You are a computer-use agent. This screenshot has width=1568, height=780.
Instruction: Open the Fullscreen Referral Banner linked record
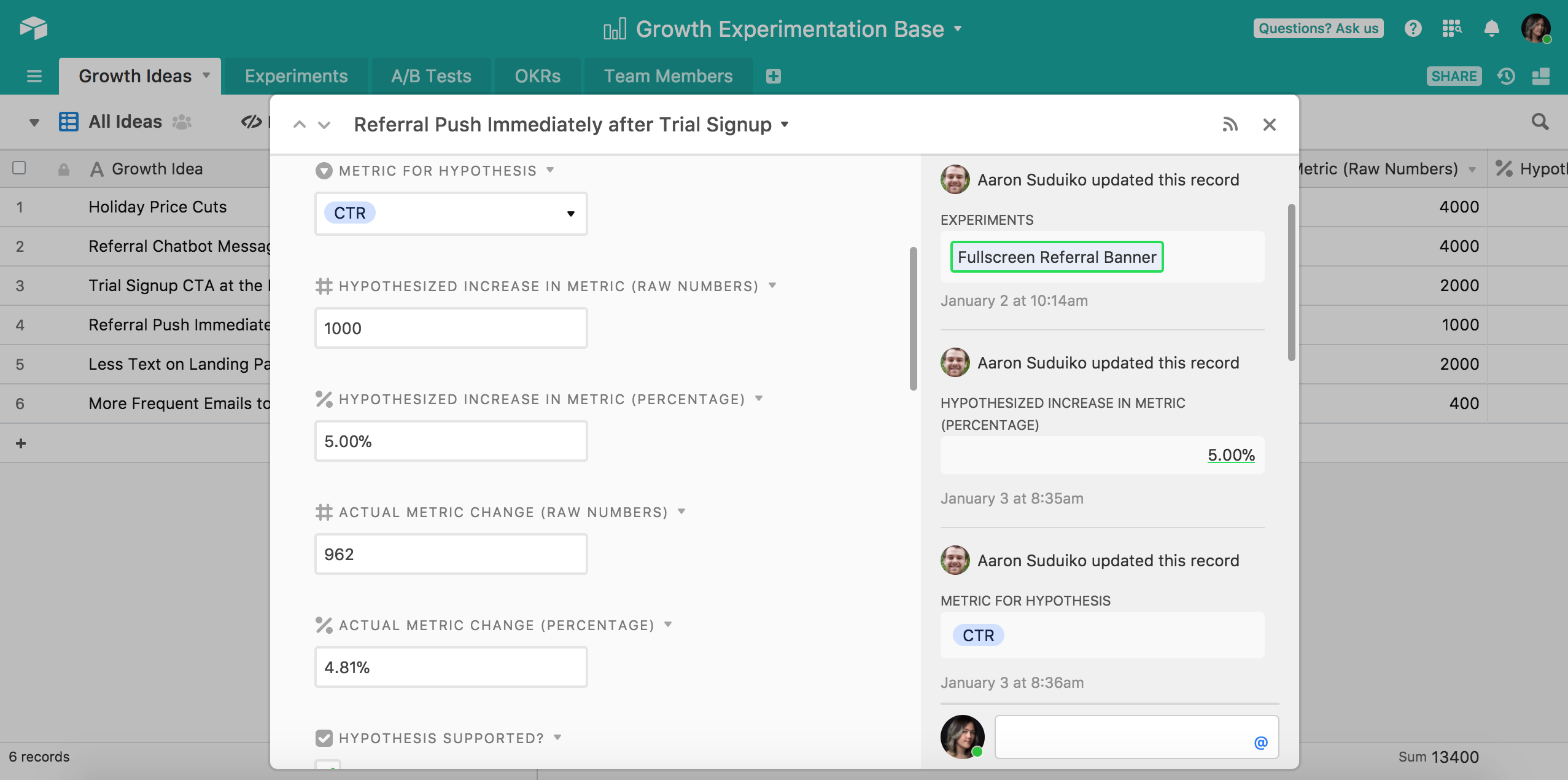pyautogui.click(x=1056, y=257)
